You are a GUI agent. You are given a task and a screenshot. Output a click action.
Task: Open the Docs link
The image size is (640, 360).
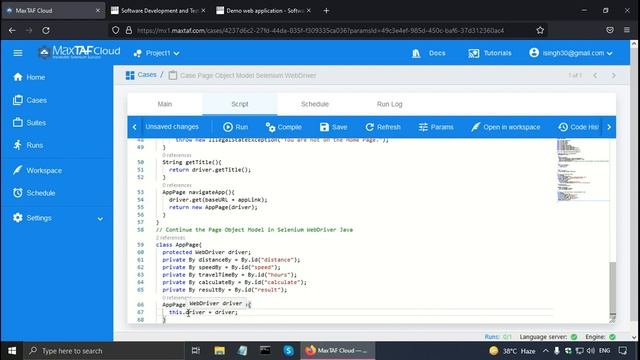click(x=429, y=53)
